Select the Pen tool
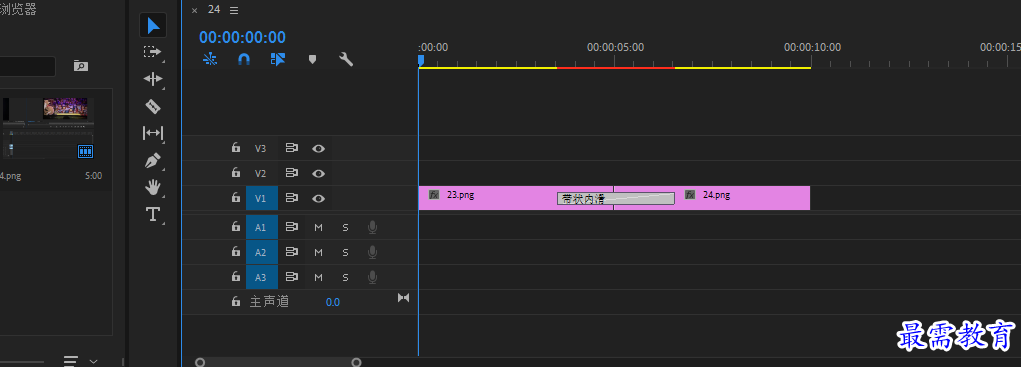The image size is (1021, 367). (x=152, y=160)
